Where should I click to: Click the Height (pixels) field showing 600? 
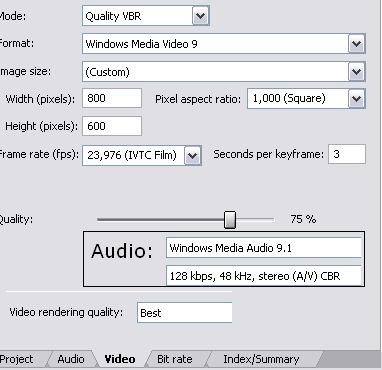click(x=112, y=126)
